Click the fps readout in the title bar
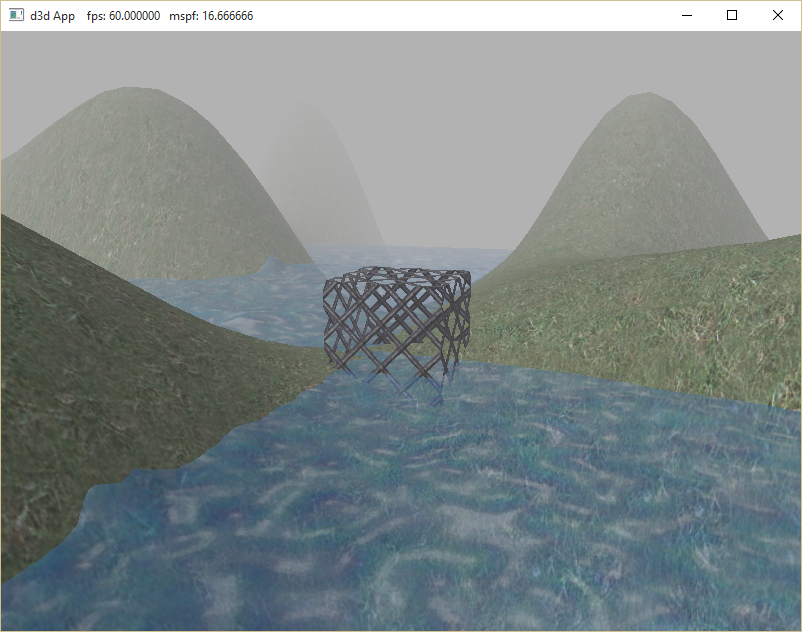This screenshot has height=632, width=802. 123,16
